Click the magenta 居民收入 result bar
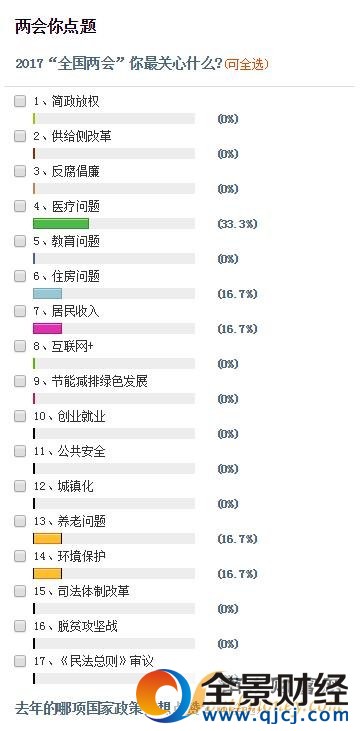Image resolution: width=360 pixels, height=731 pixels. pos(47,329)
